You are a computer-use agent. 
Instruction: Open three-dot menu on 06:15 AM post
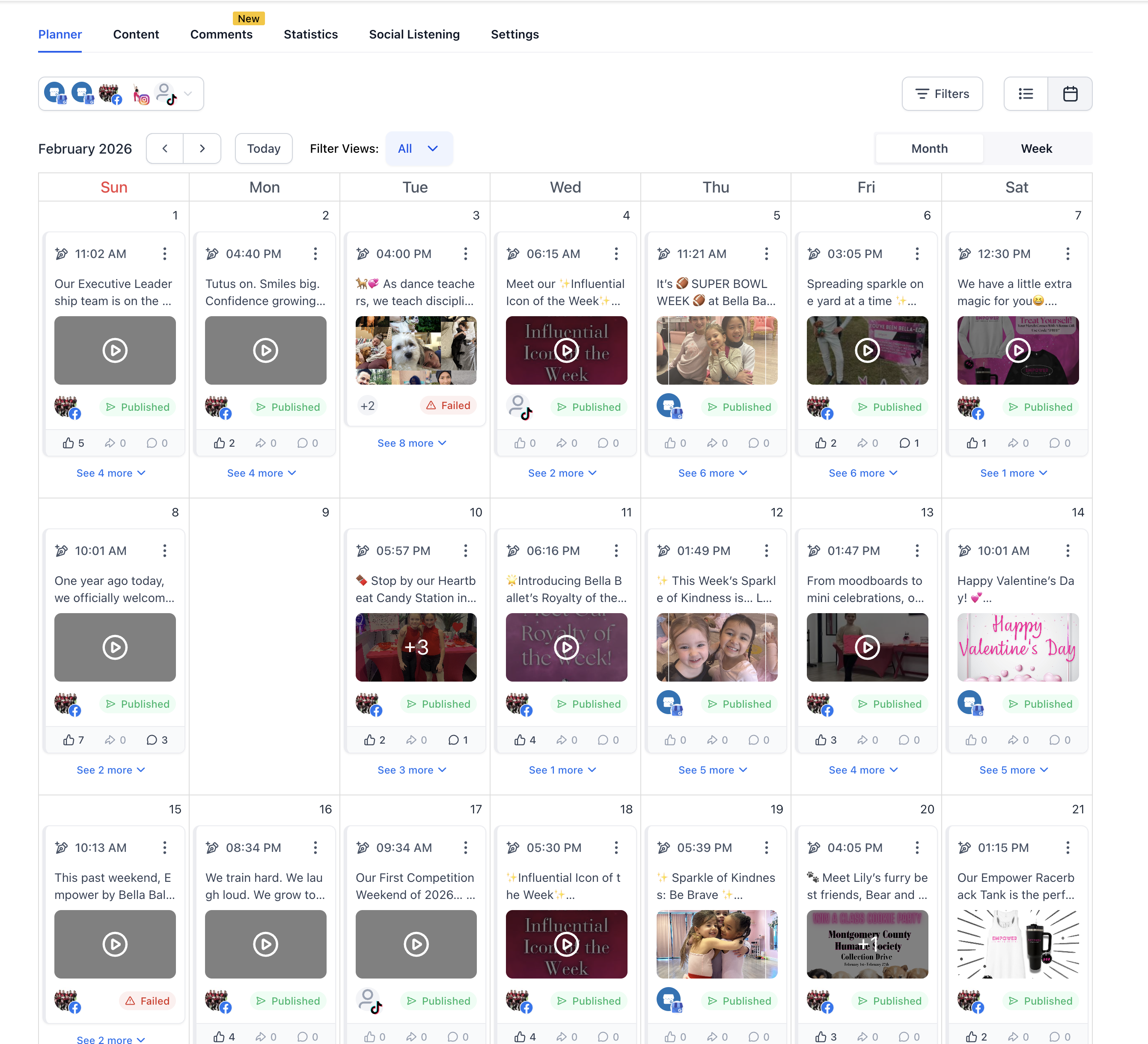[x=616, y=254]
